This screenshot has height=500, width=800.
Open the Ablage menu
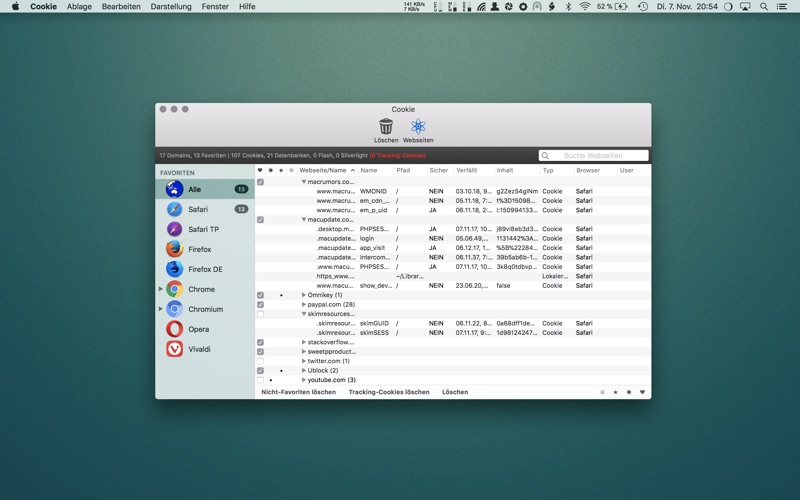[x=79, y=7]
